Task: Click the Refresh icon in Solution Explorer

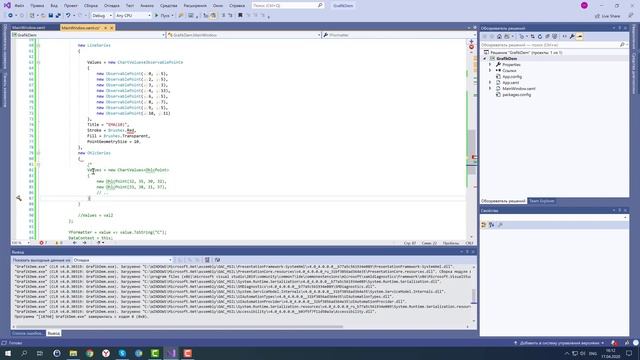Action: [x=540, y=36]
